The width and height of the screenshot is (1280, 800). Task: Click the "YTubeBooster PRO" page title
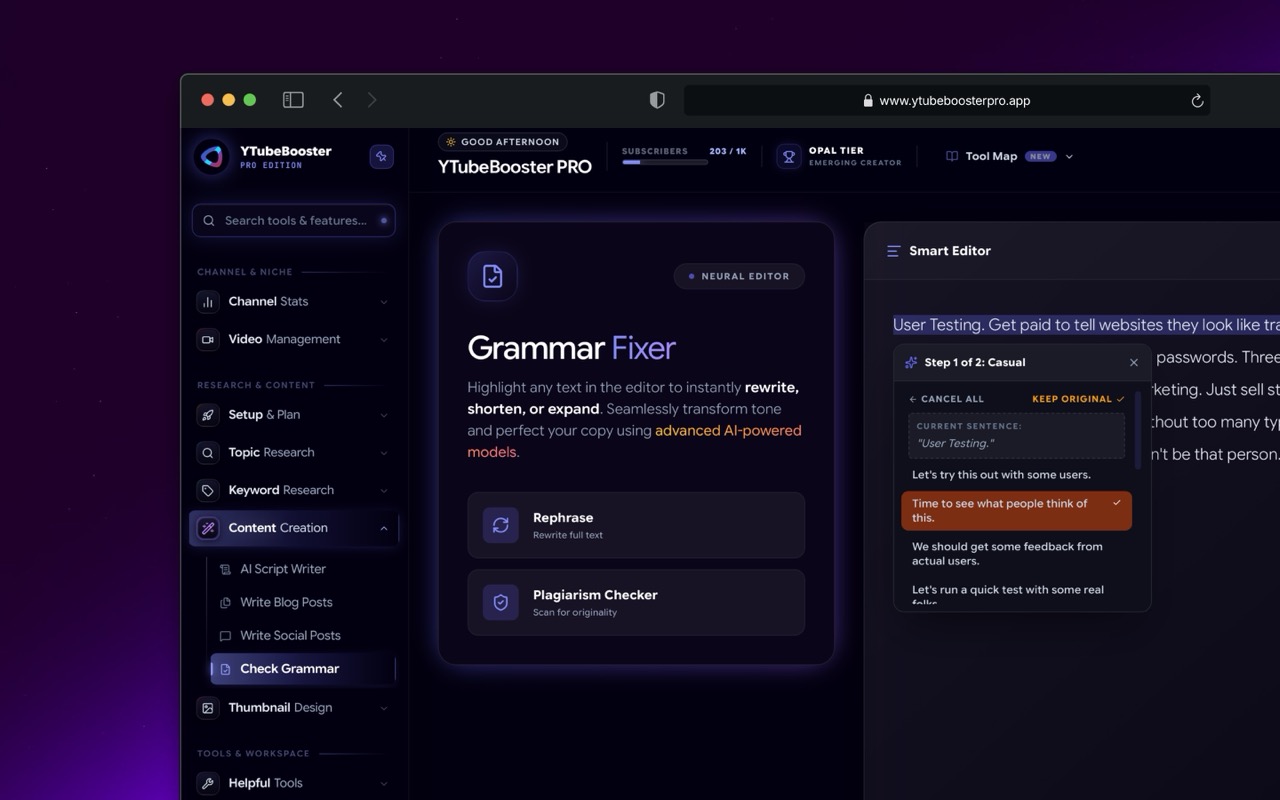coord(515,167)
